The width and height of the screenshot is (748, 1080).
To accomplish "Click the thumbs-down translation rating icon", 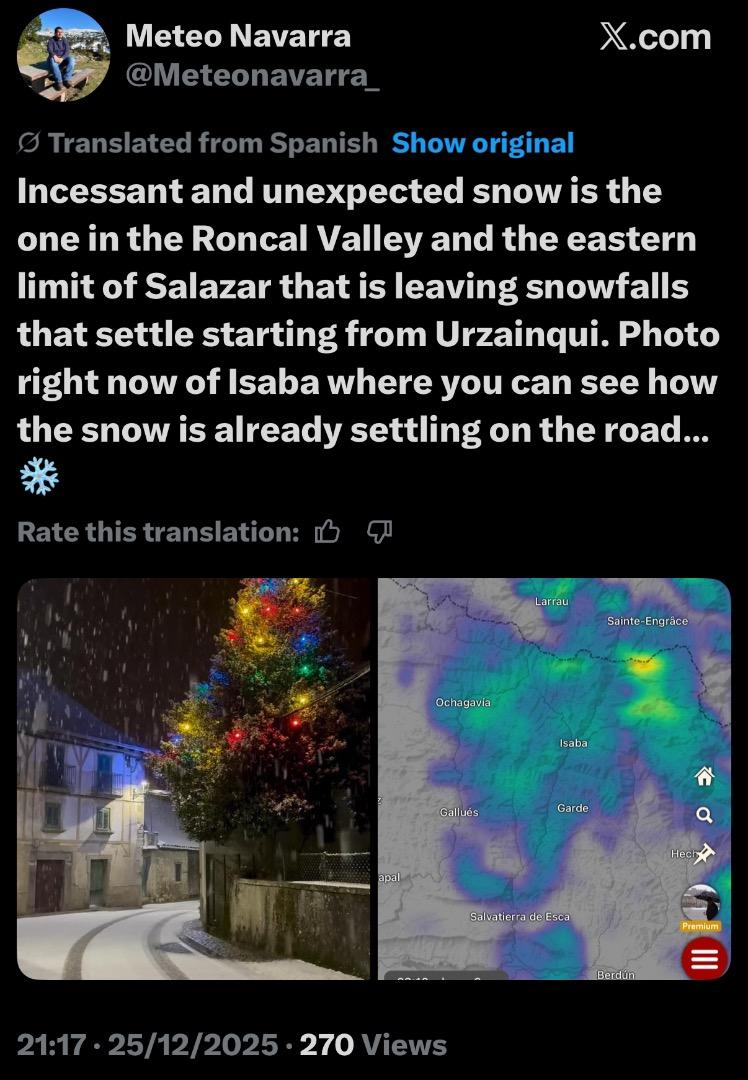I will [380, 532].
